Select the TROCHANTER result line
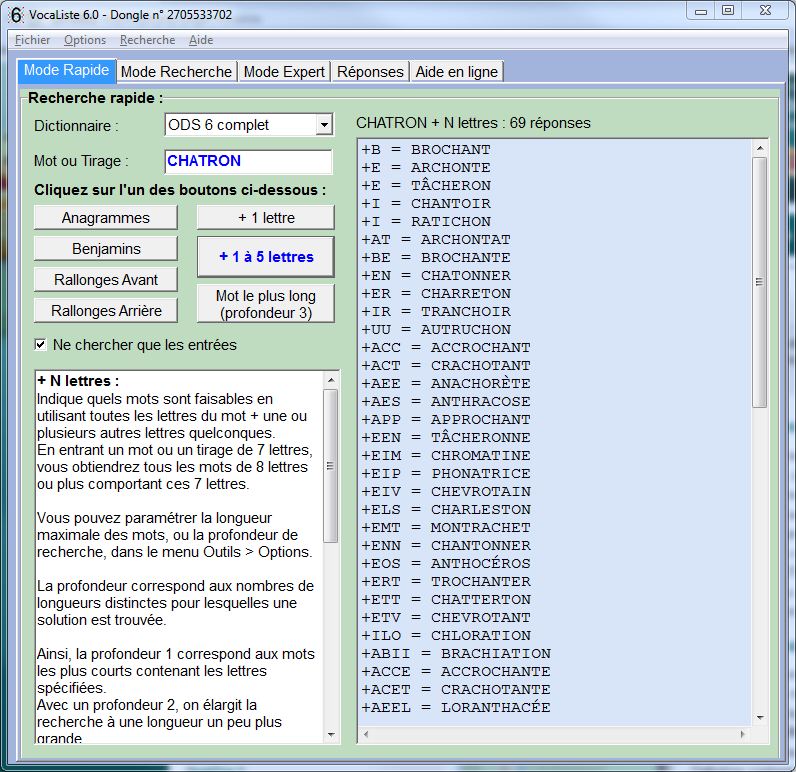Viewport: 796px width, 772px height. 446,582
